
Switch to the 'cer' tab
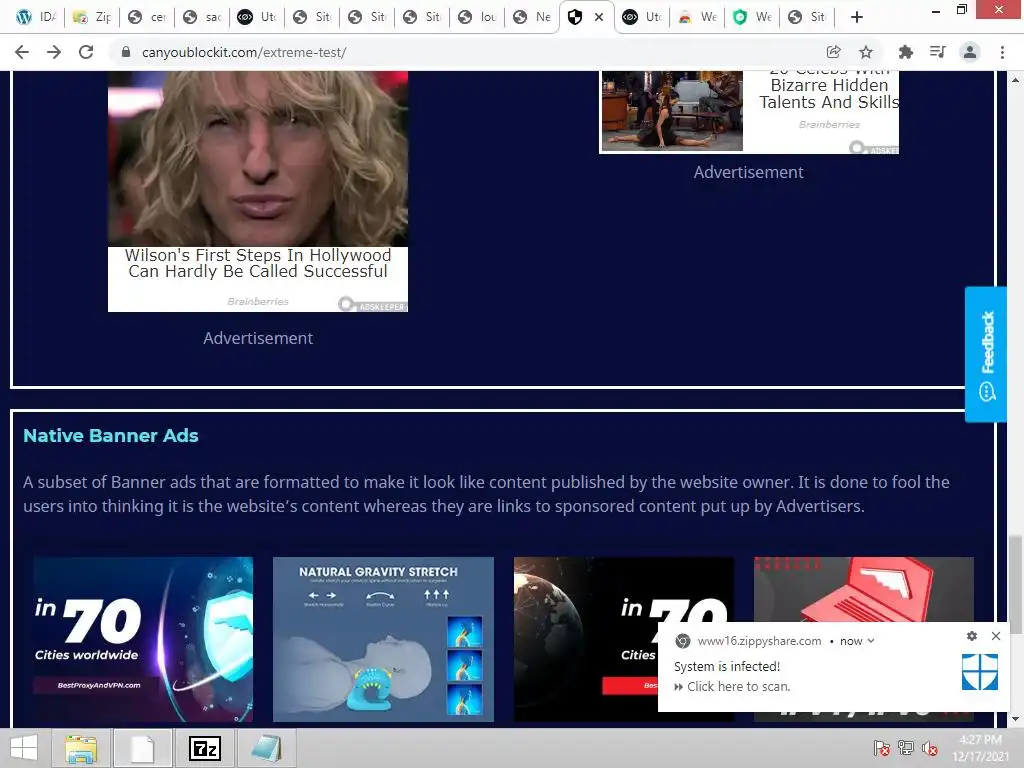click(x=147, y=17)
